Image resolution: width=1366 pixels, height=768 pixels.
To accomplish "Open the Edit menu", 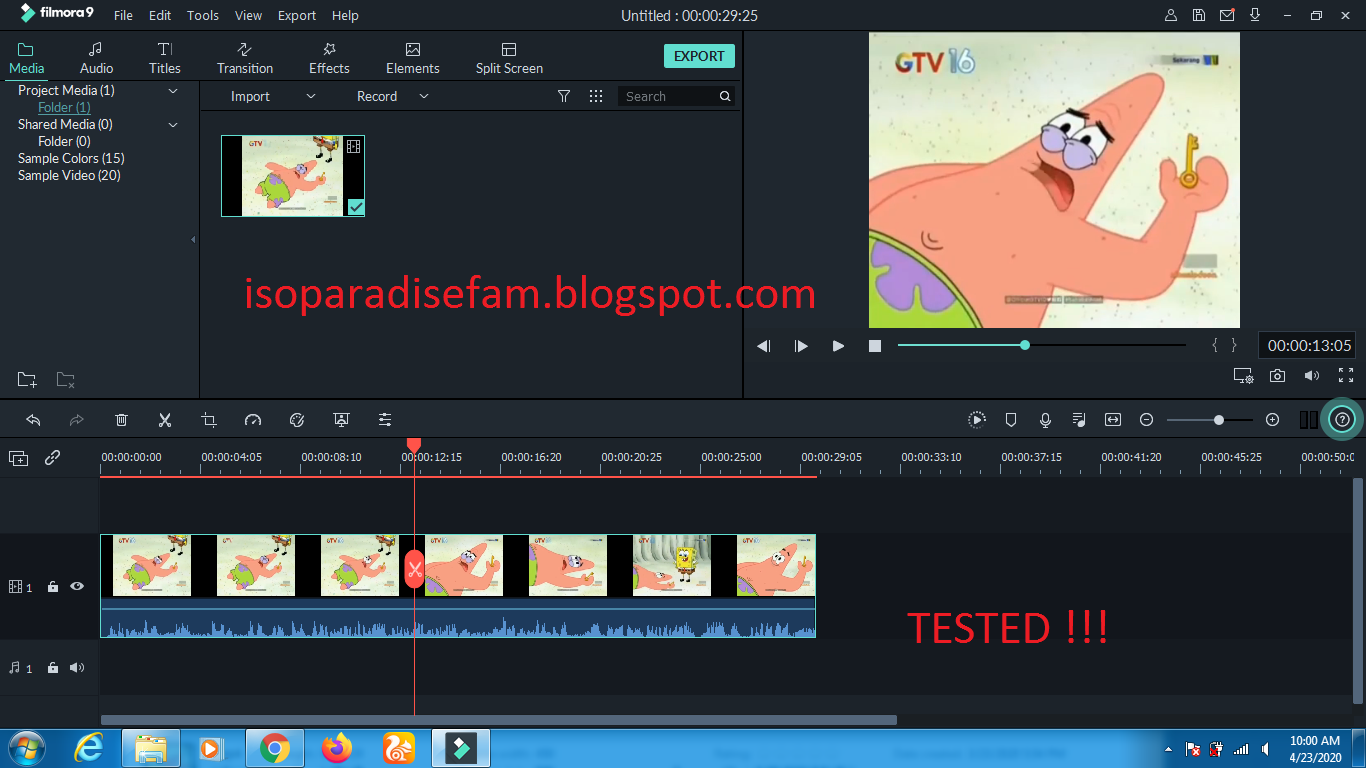I will point(160,16).
